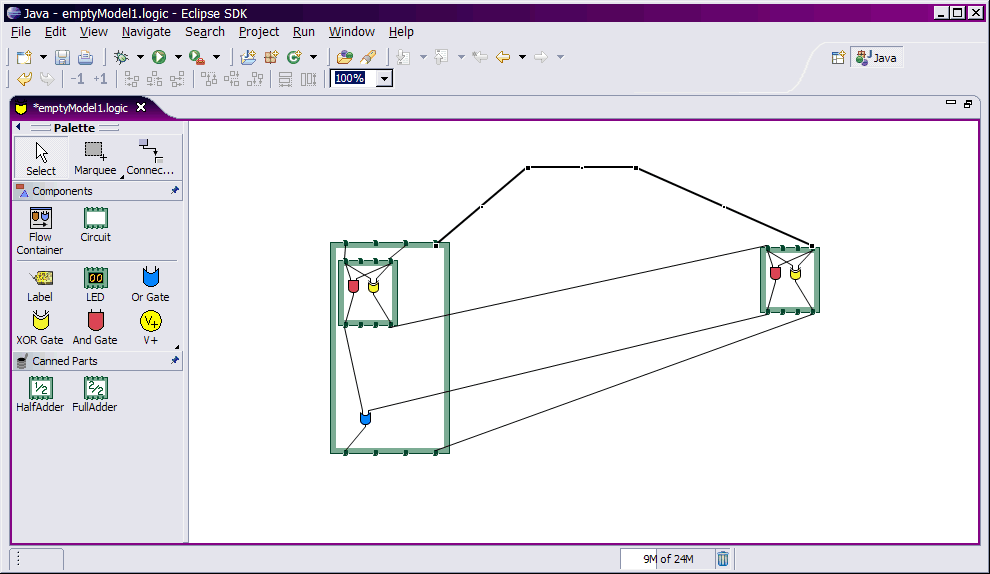Choose the Or Gate from palette
Viewport: 990px width, 574px height.
pyautogui.click(x=150, y=284)
